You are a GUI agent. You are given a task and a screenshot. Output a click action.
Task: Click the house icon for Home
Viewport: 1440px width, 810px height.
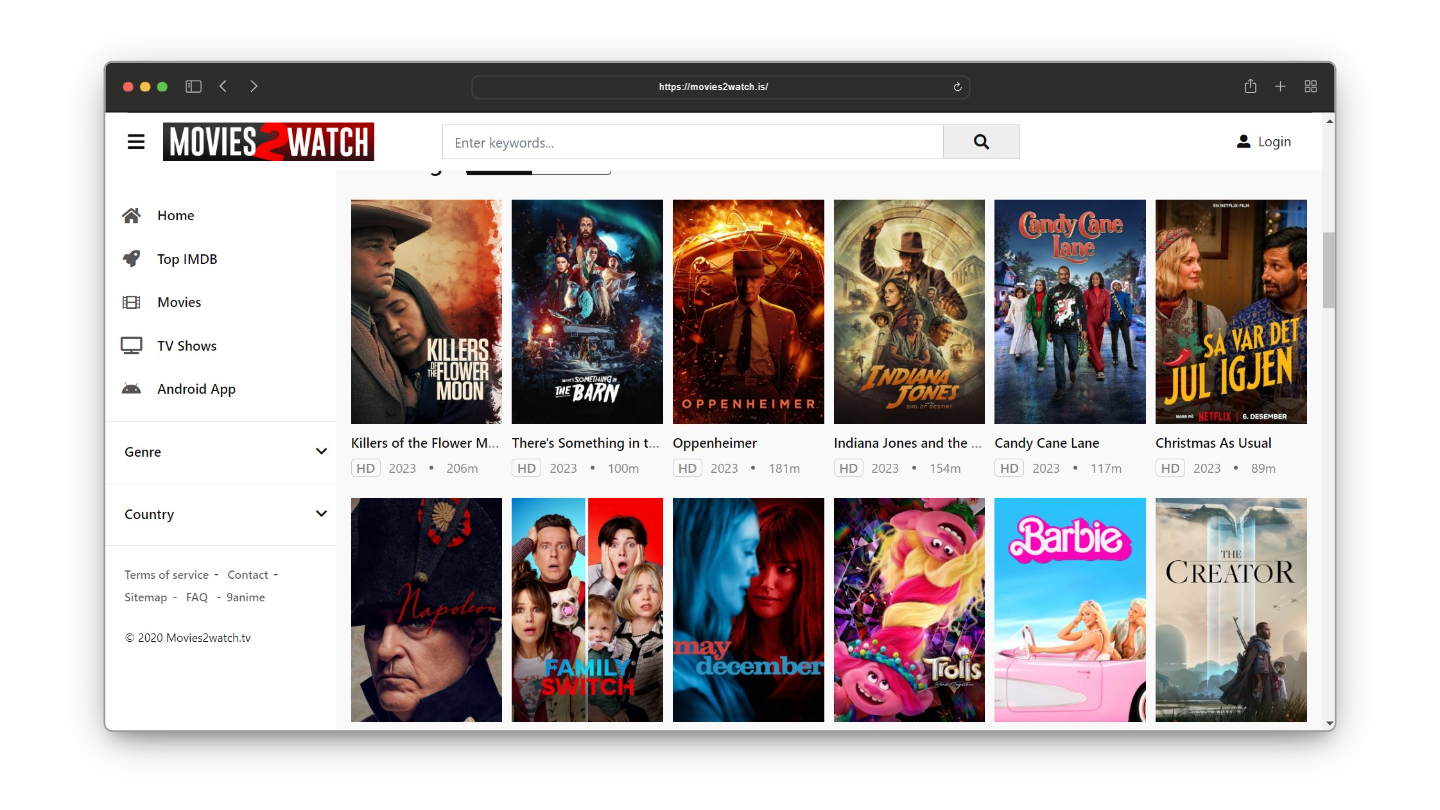point(131,215)
